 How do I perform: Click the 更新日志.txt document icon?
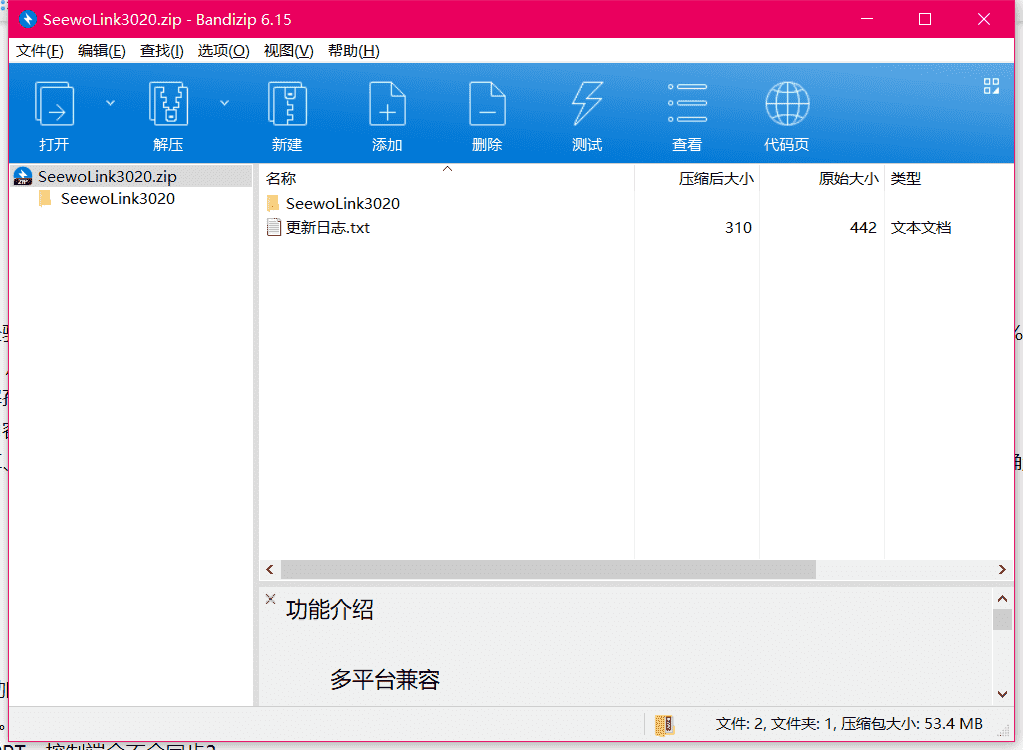(274, 227)
